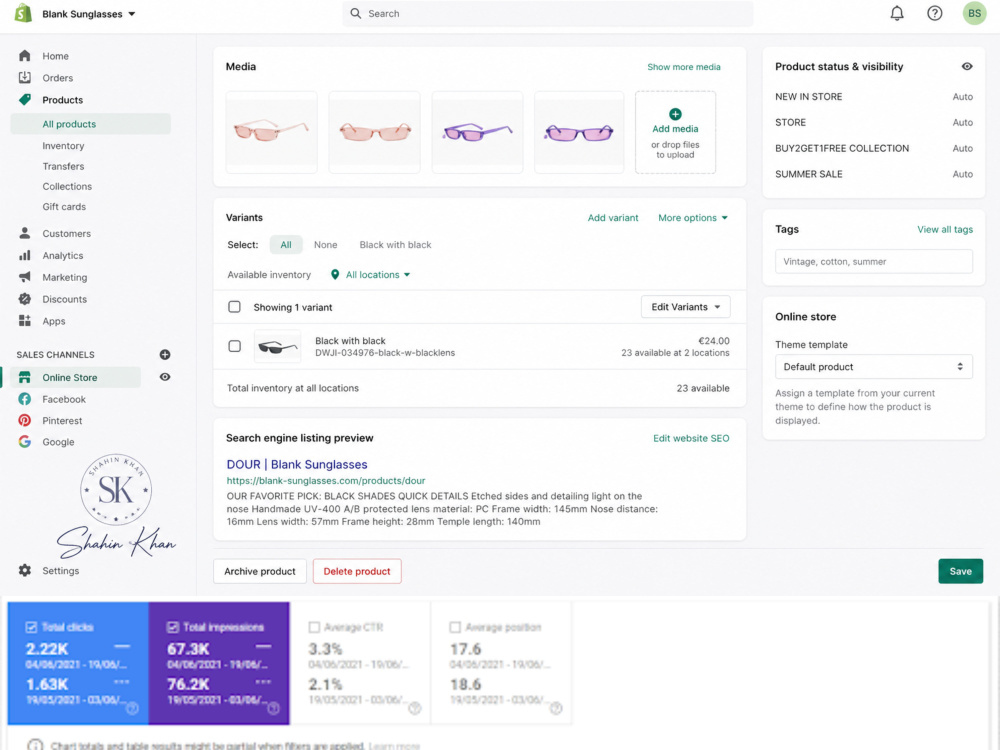
Task: Open the purple sunglasses side-view thumbnail
Action: tap(477, 132)
